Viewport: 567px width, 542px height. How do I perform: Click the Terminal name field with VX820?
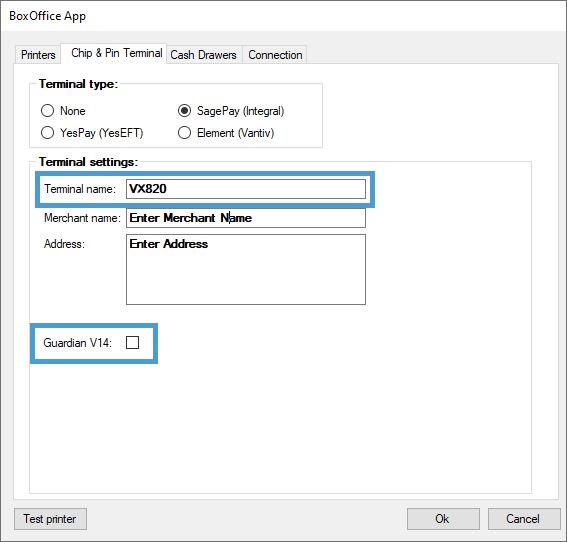point(246,189)
